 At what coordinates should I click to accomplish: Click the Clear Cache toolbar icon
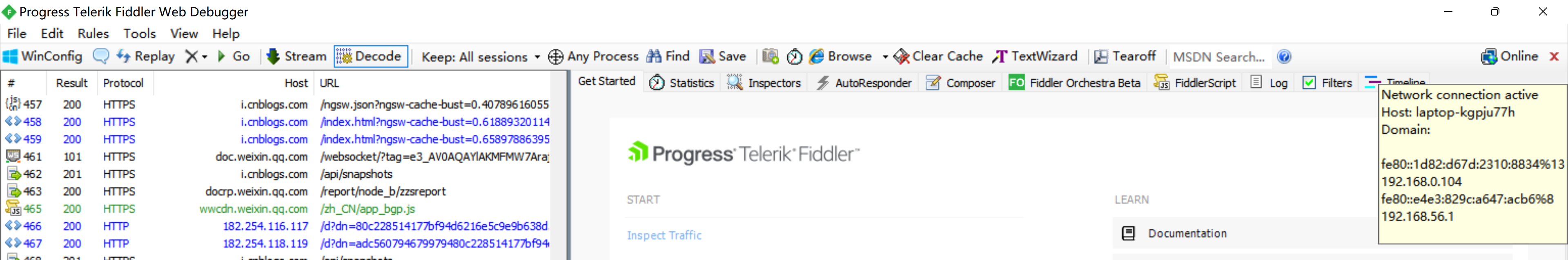(938, 57)
